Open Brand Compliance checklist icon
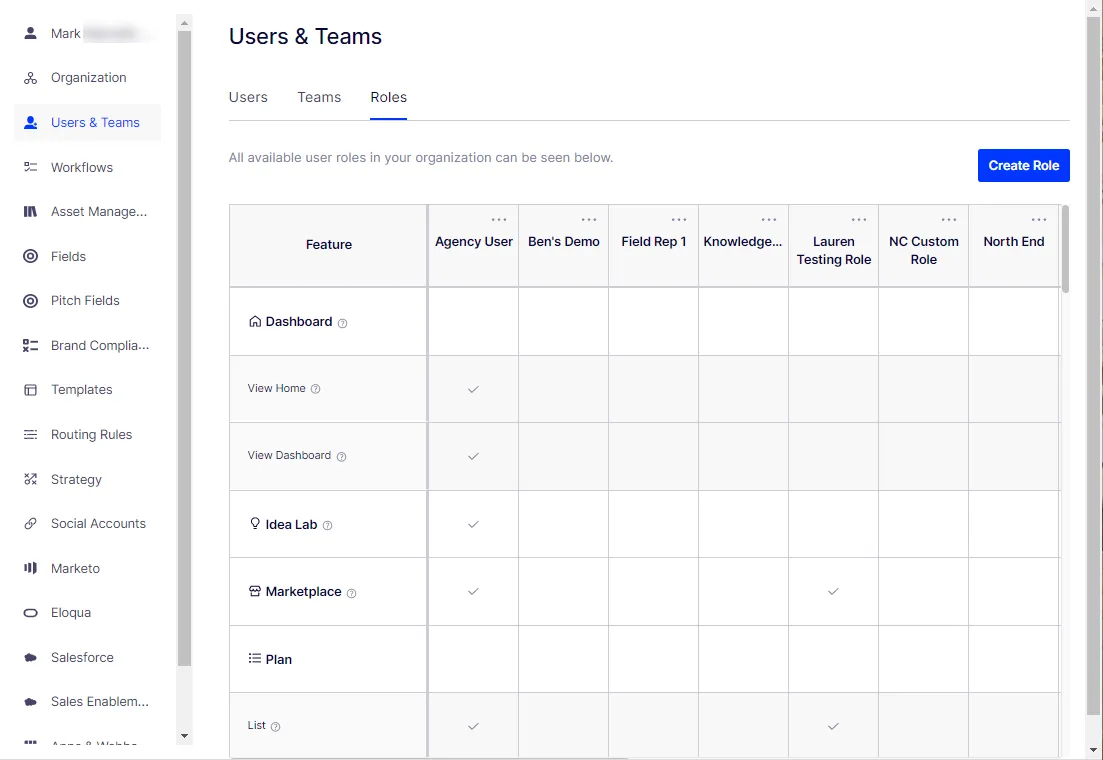 (x=30, y=346)
